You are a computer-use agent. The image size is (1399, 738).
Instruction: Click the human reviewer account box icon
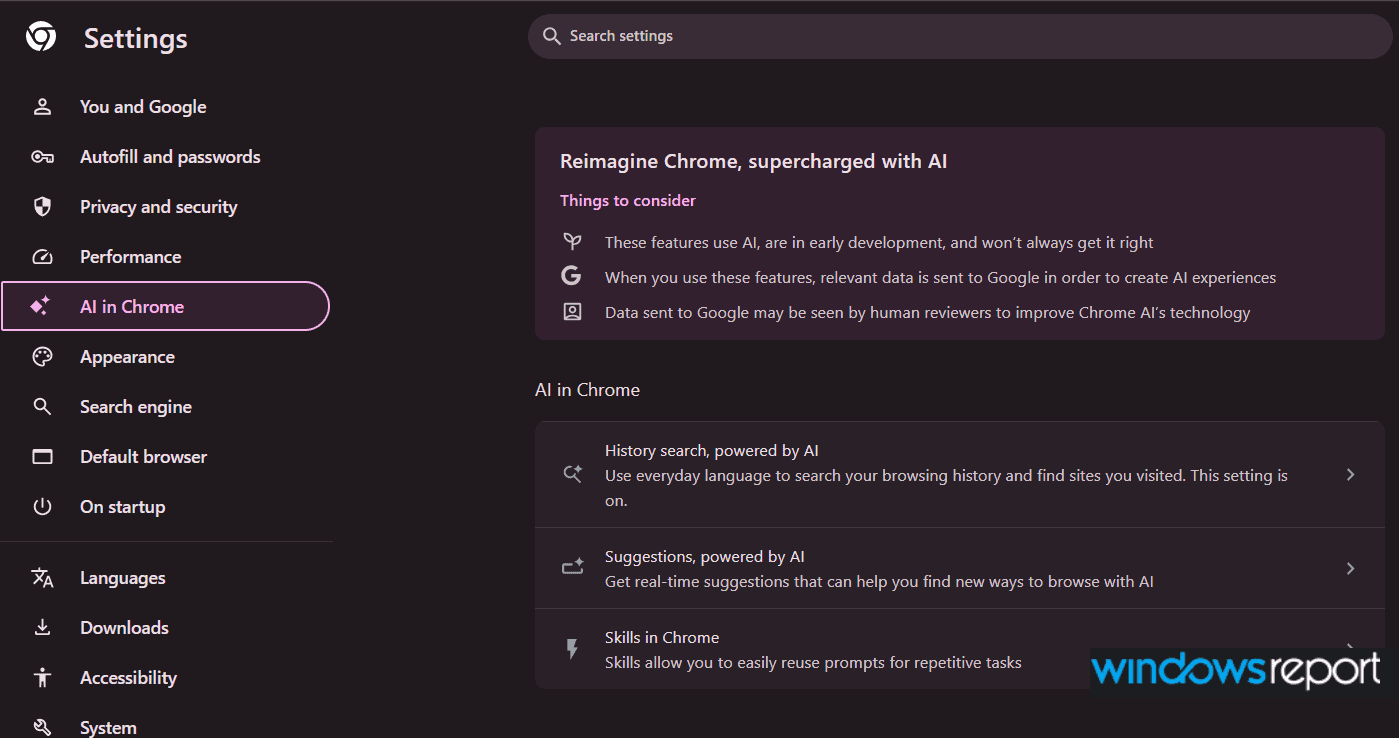pyautogui.click(x=572, y=312)
